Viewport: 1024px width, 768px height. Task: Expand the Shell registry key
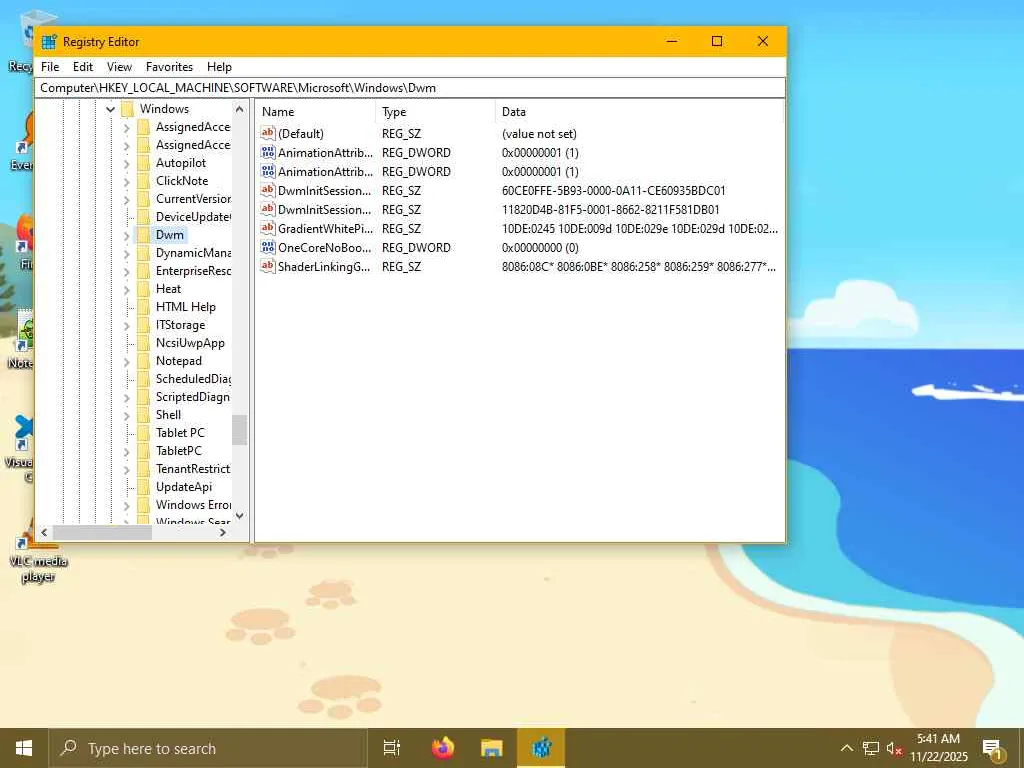click(x=126, y=415)
